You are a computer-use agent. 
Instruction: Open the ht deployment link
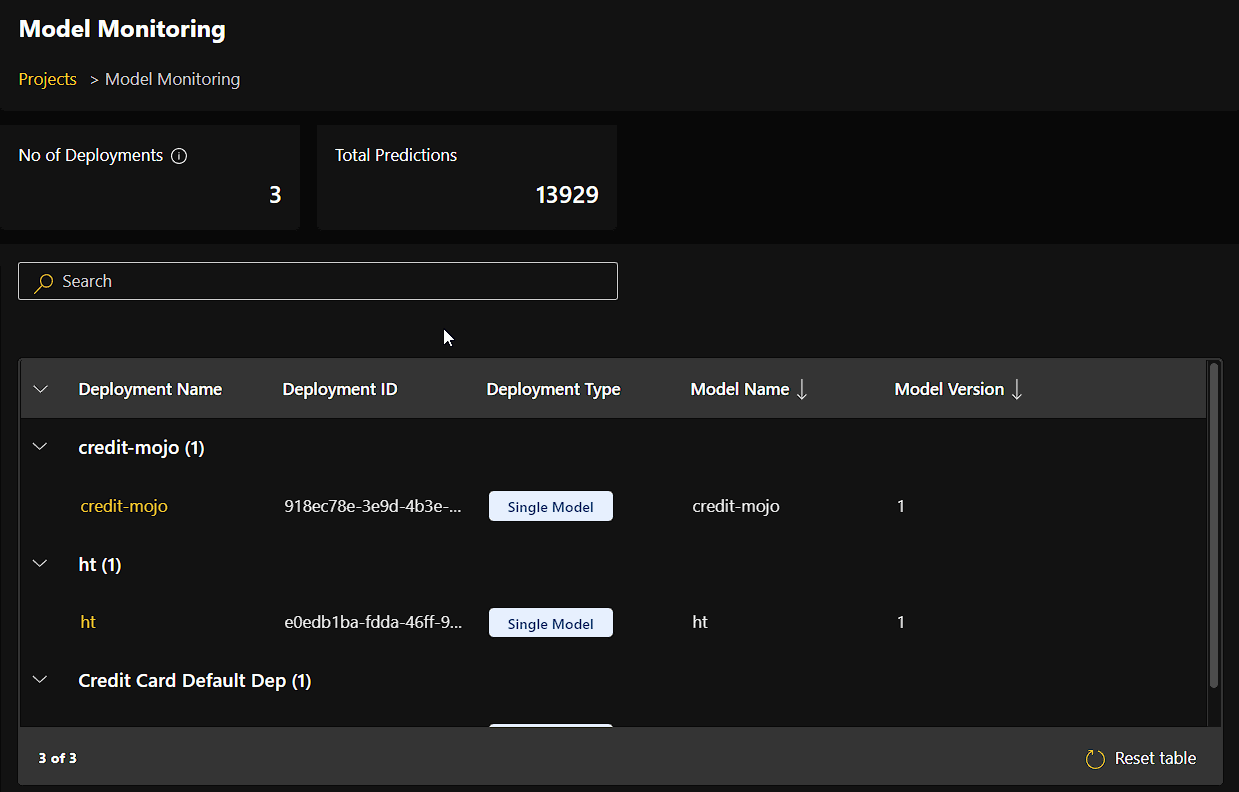coord(88,622)
